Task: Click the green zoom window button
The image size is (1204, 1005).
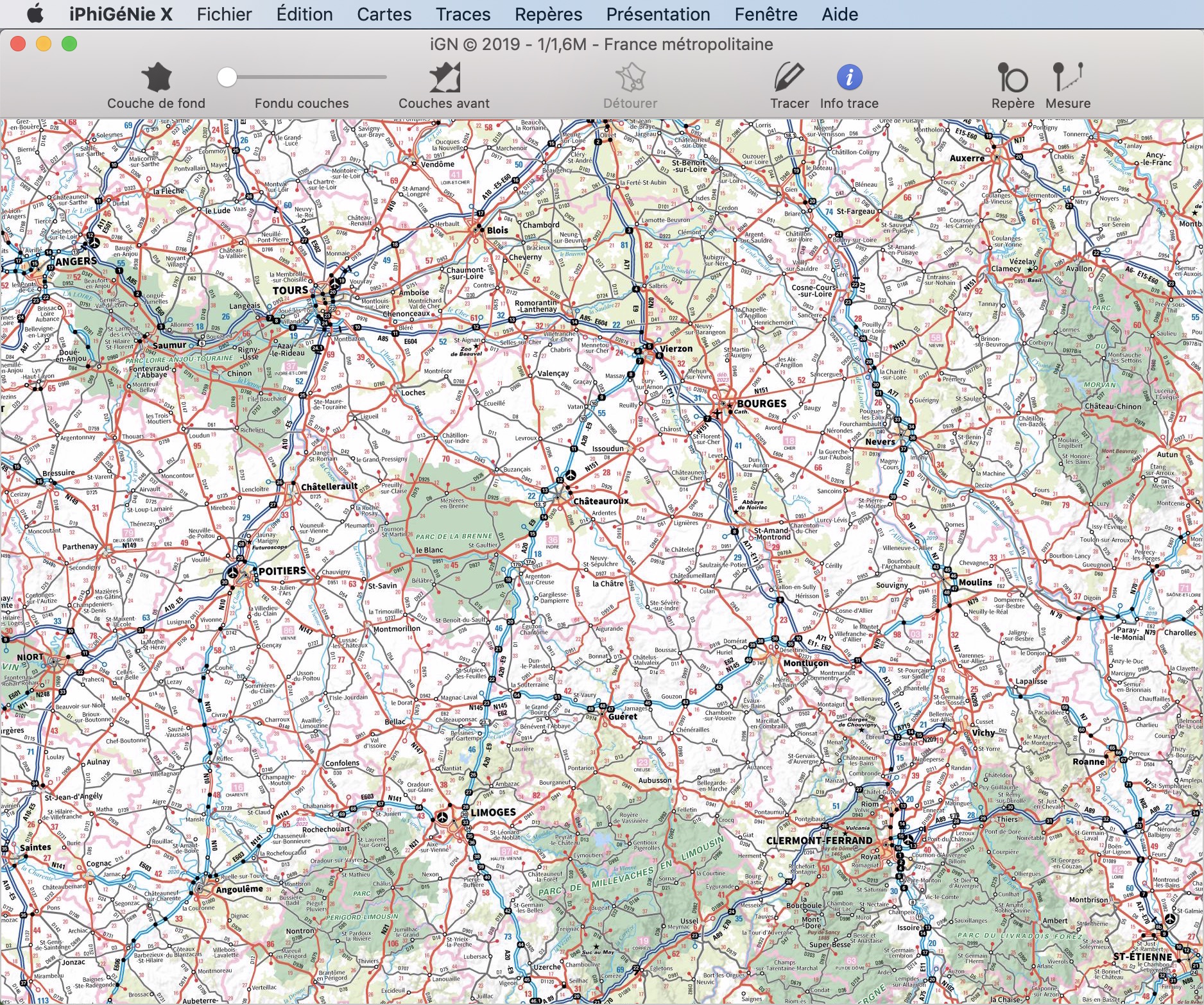Action: tap(69, 44)
